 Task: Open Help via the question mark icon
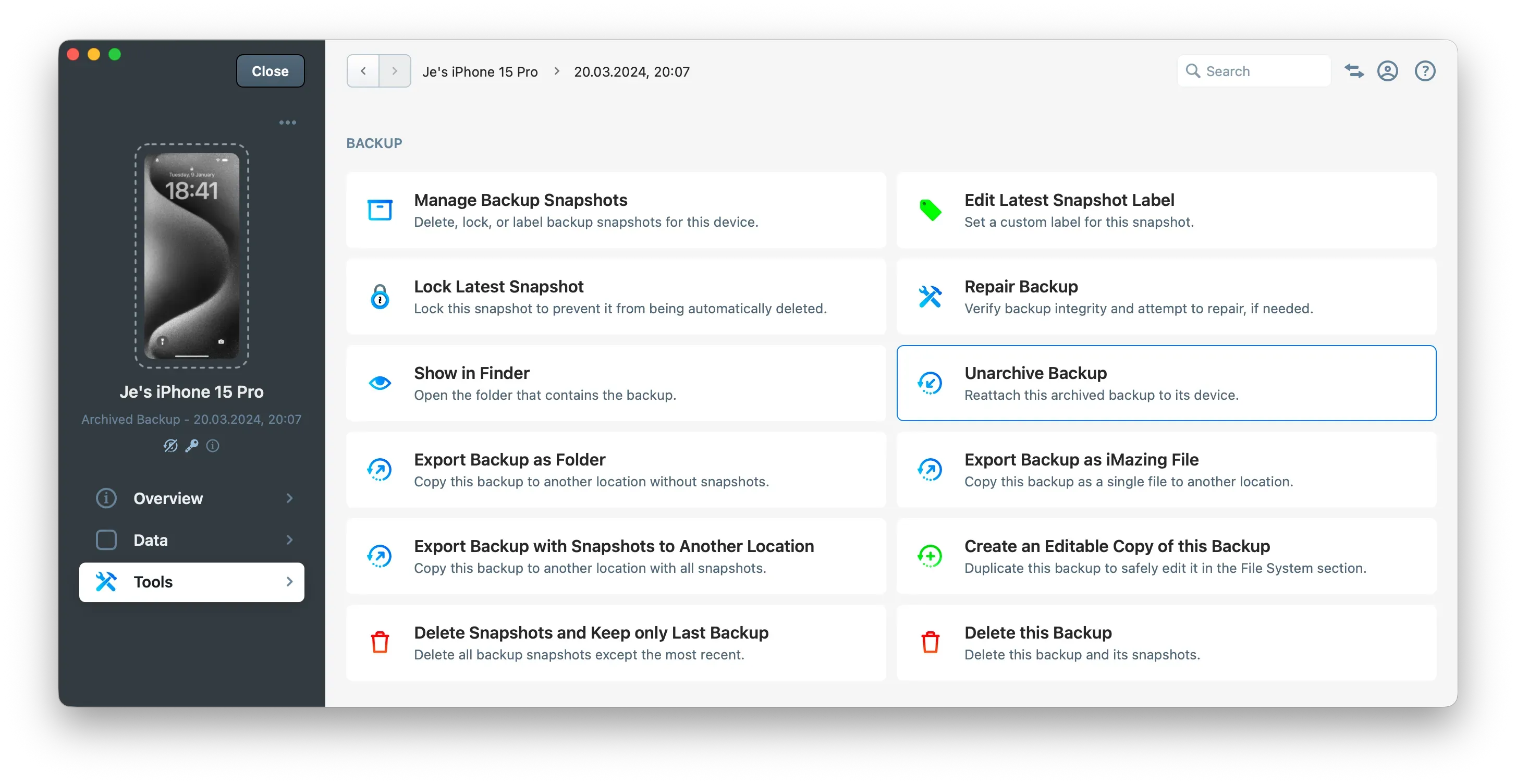point(1425,70)
